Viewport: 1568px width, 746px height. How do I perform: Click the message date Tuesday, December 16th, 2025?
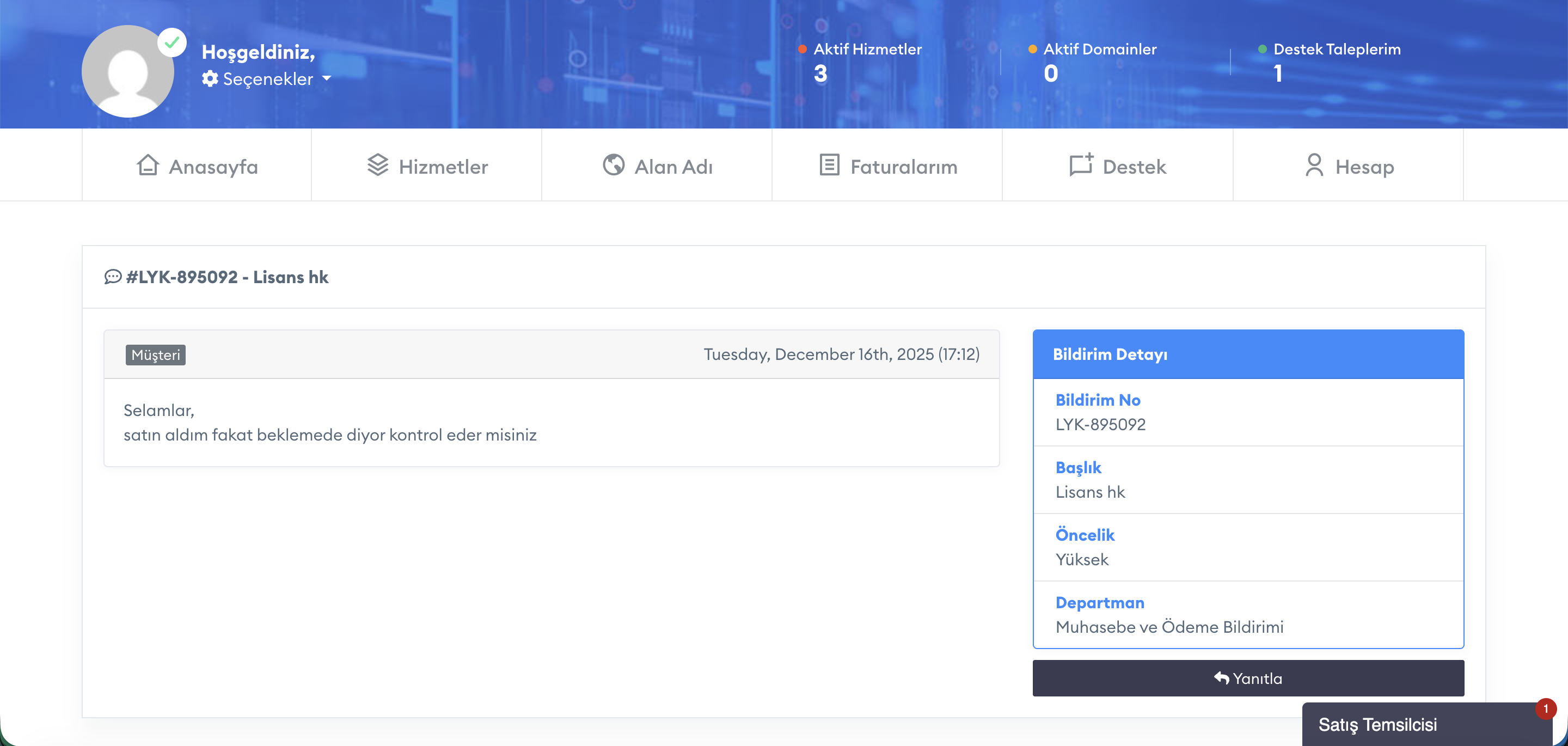point(841,354)
